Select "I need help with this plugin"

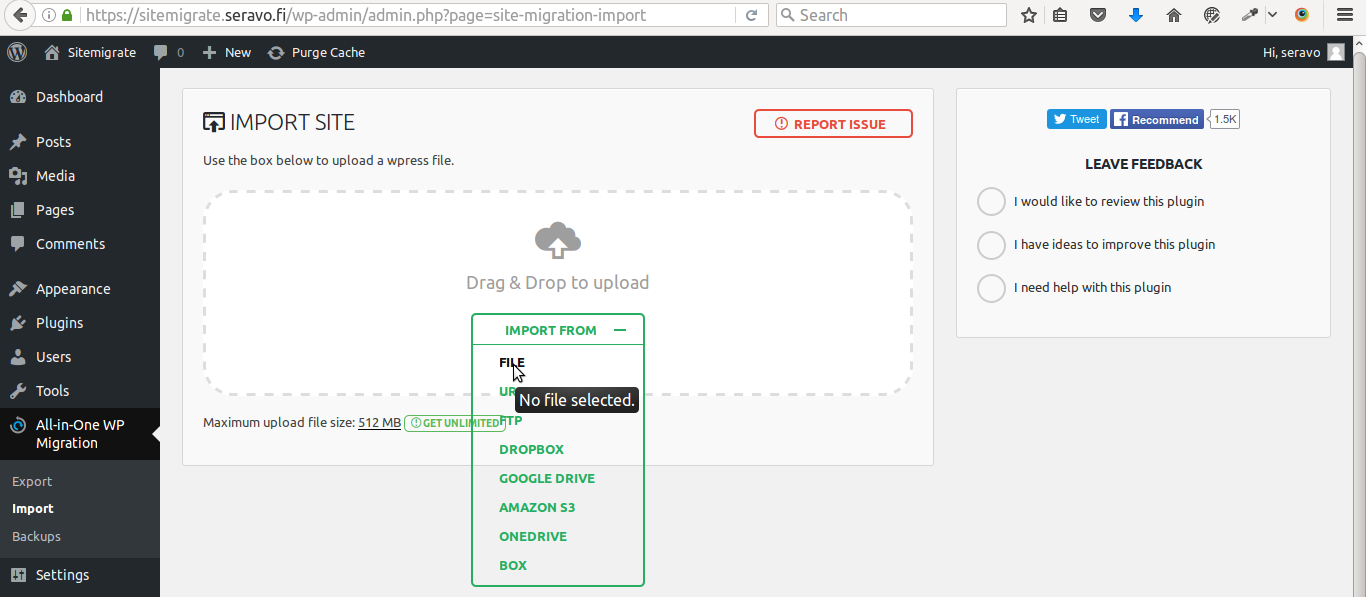point(991,288)
